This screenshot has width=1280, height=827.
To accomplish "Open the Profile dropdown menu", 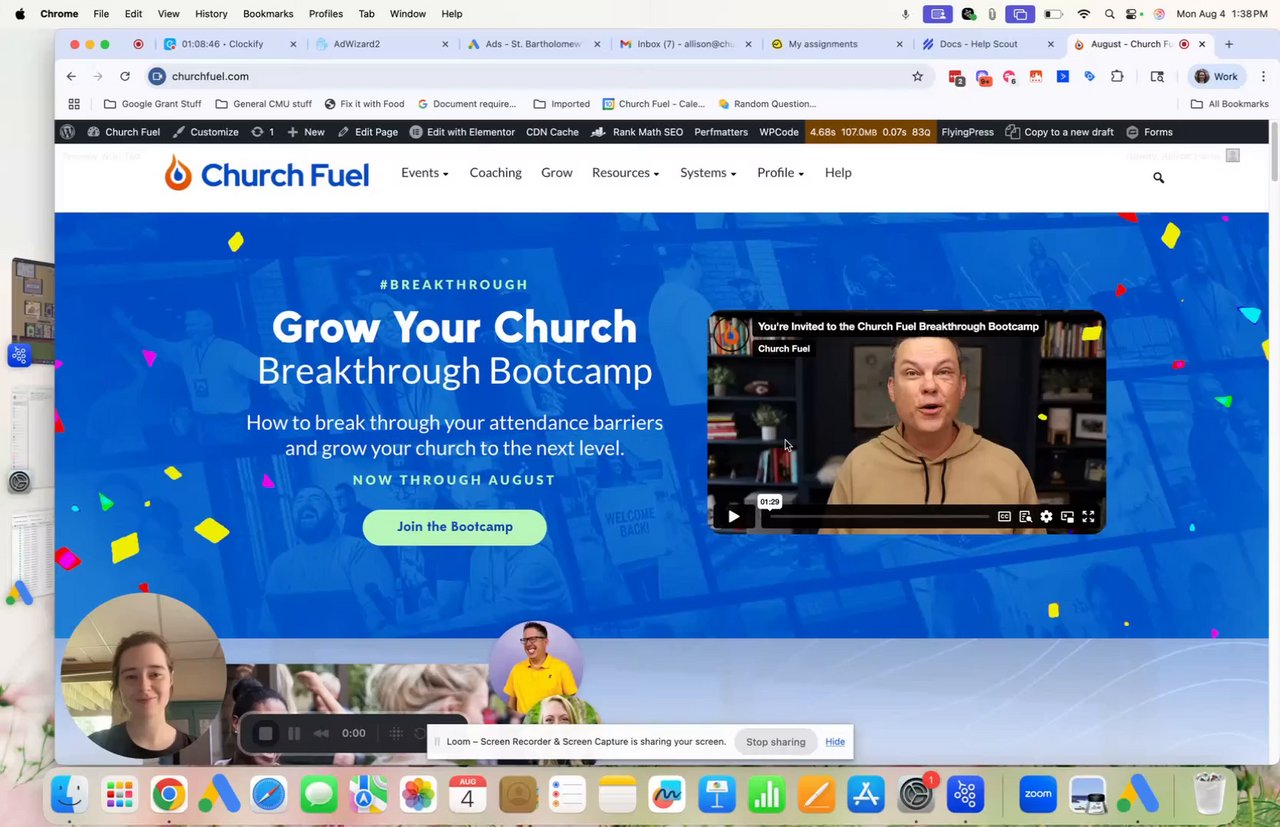I will pyautogui.click(x=780, y=173).
